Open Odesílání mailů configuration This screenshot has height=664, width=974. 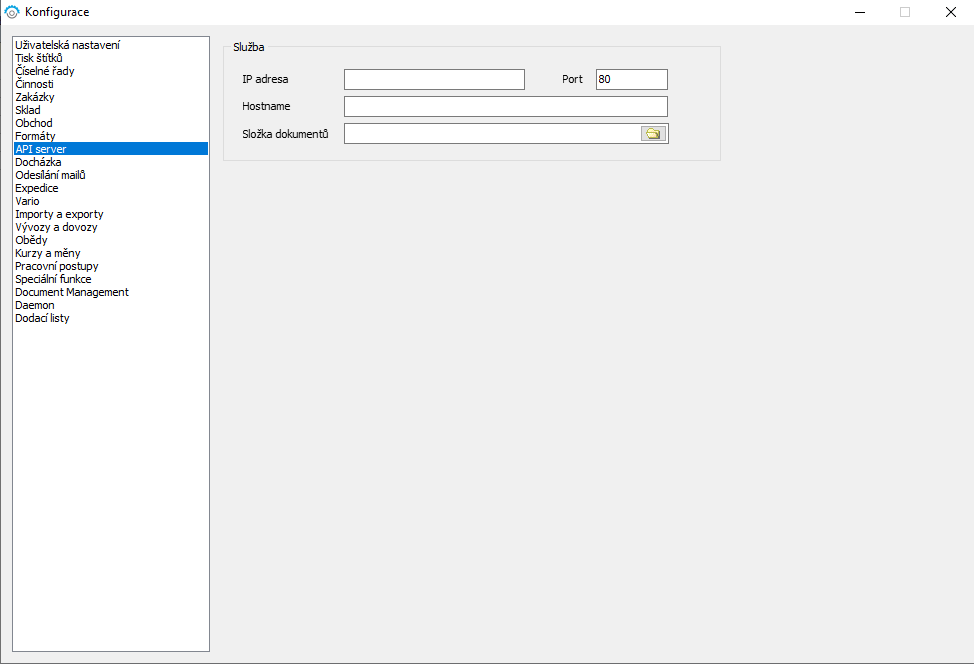pos(111,175)
